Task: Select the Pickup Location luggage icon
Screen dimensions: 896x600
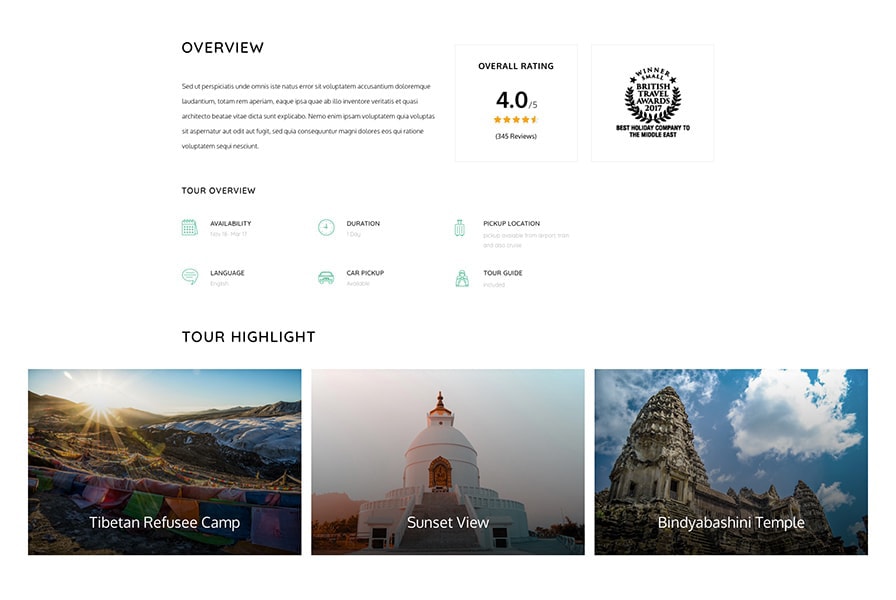Action: coord(459,228)
